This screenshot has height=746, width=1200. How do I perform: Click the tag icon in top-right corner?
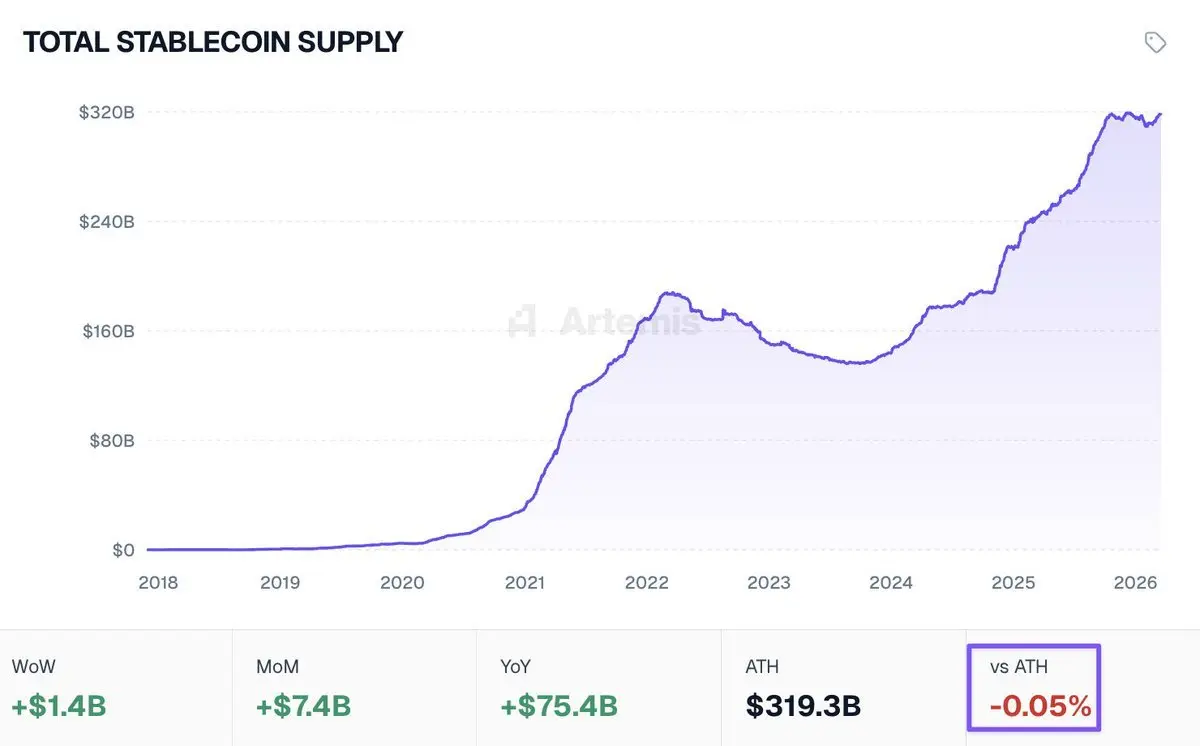pos(1155,42)
